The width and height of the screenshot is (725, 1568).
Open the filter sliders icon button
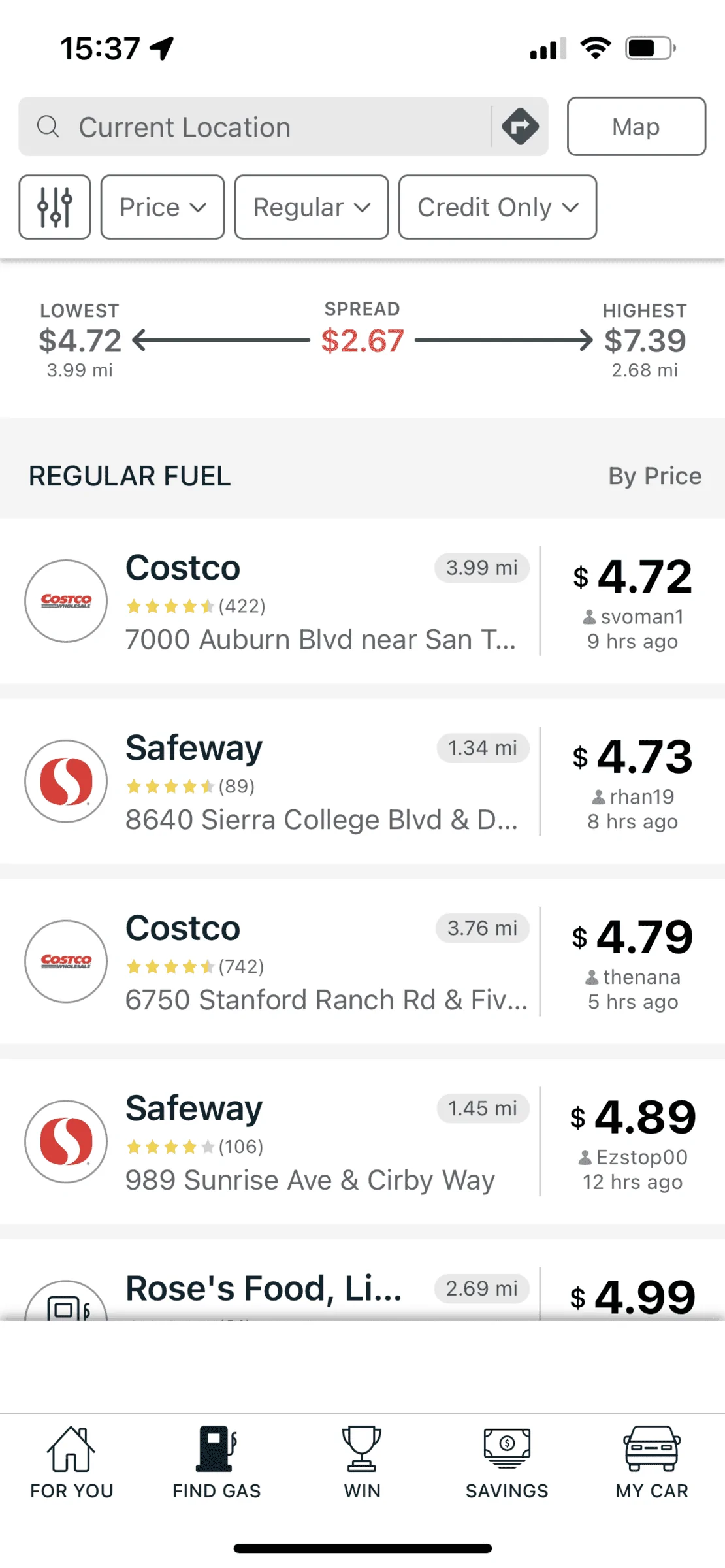tap(55, 207)
